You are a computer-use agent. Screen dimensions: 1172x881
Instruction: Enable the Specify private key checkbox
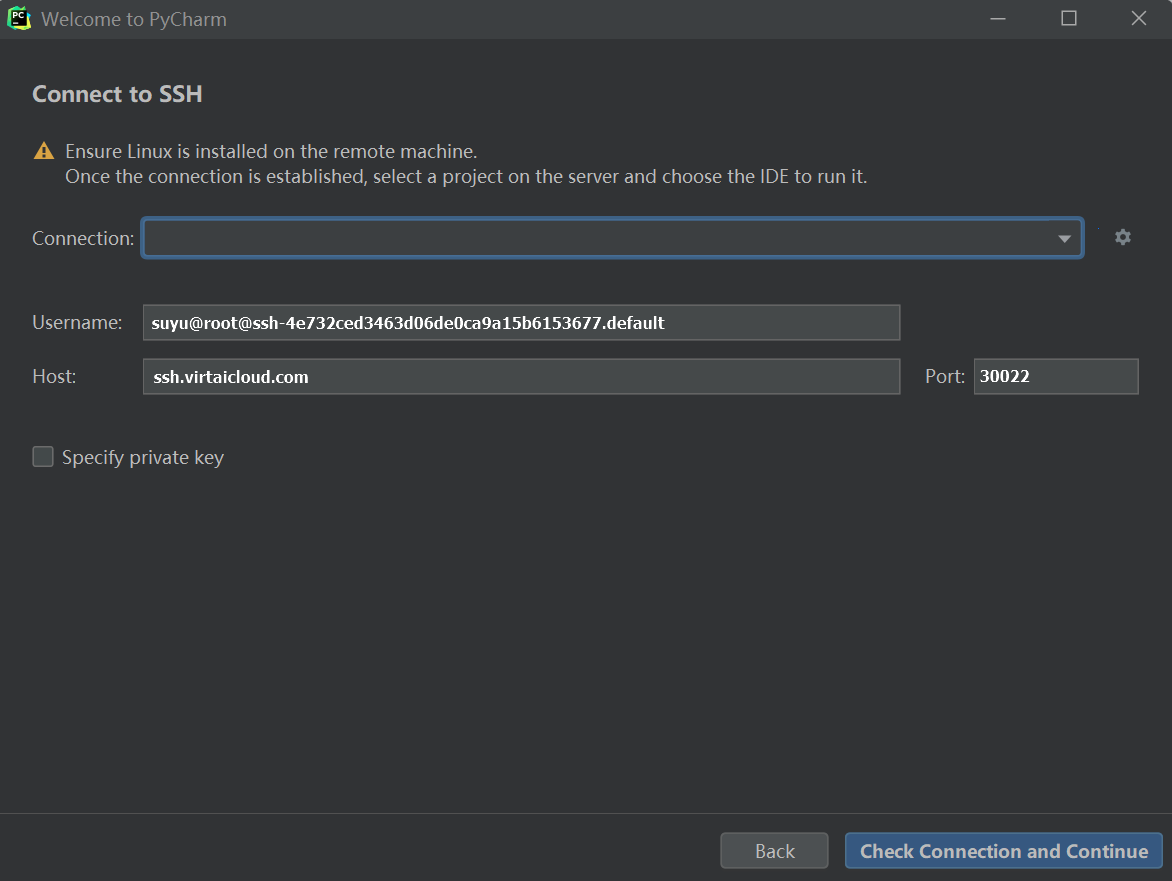tap(43, 457)
